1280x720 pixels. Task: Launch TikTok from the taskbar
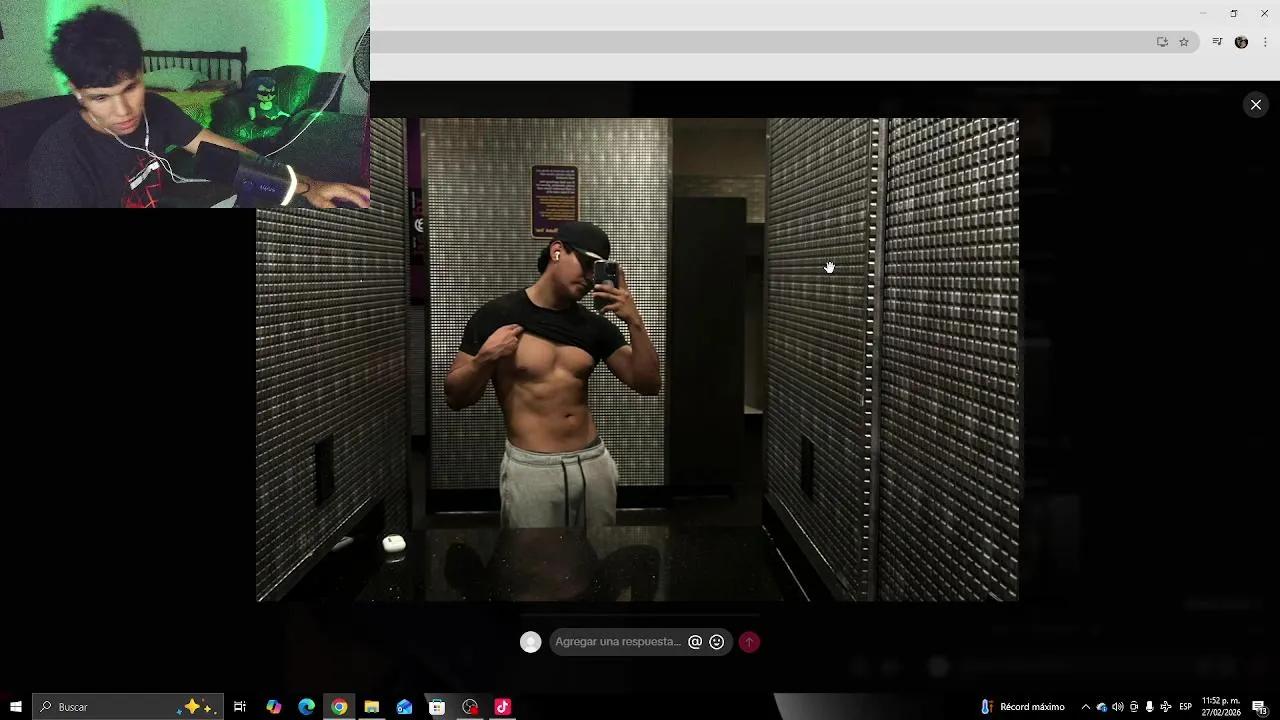[502, 707]
